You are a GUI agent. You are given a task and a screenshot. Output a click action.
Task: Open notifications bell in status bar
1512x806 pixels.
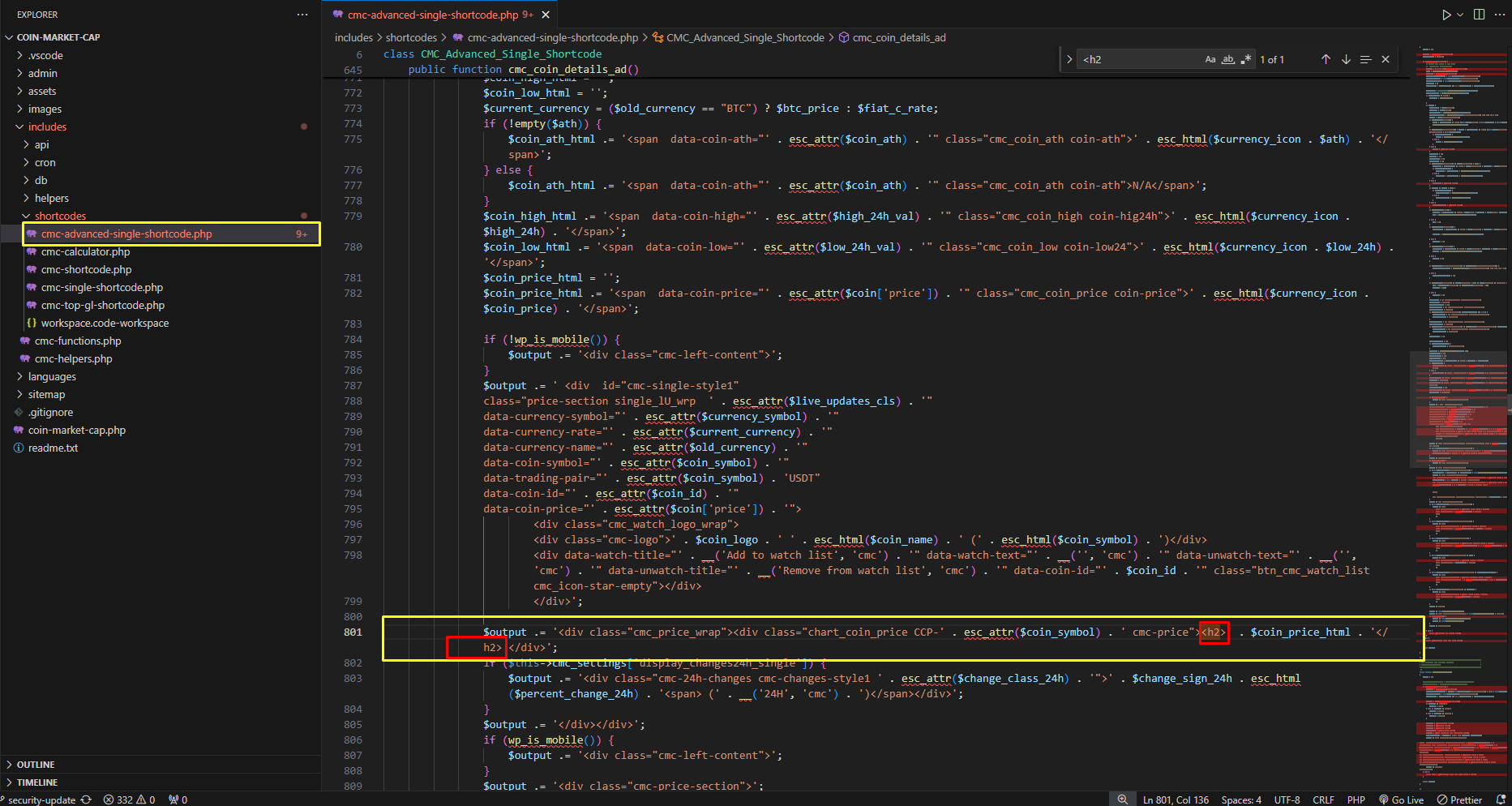click(1501, 800)
